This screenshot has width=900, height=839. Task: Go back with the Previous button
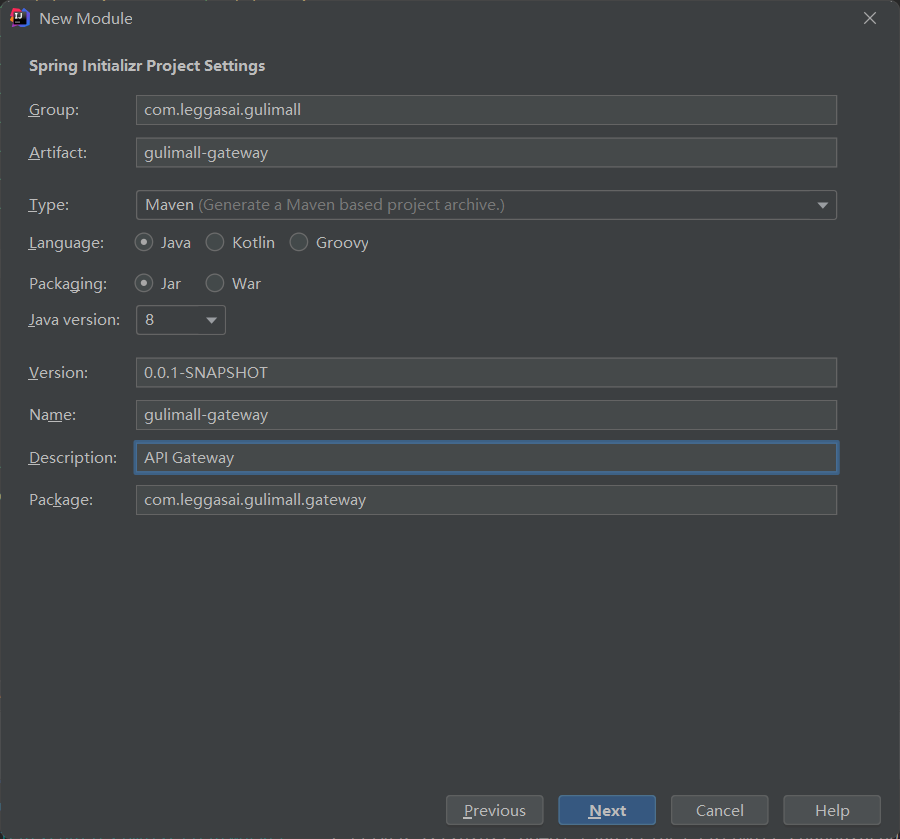coord(494,810)
